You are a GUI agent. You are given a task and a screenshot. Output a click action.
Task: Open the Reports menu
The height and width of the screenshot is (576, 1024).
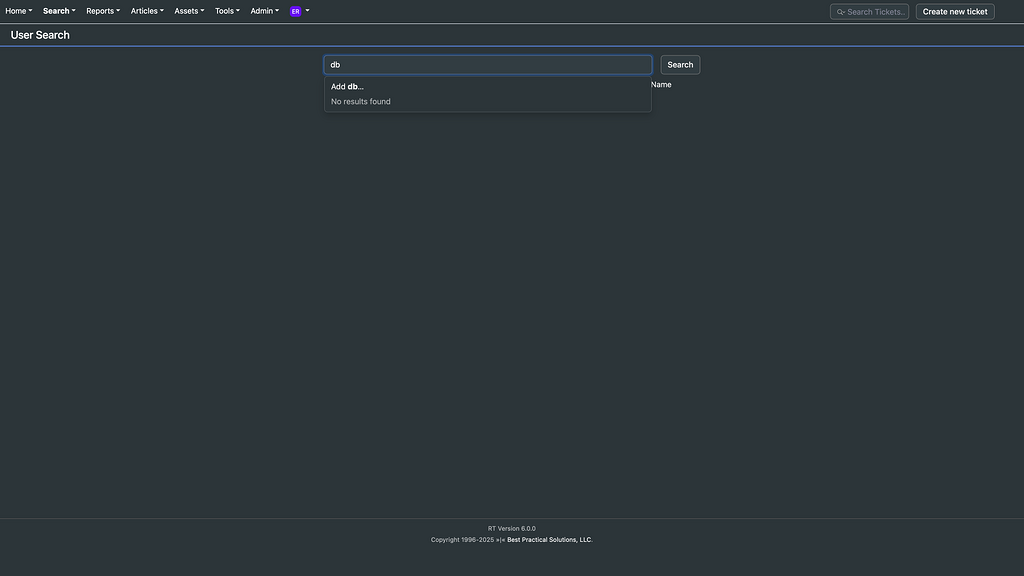(100, 9)
